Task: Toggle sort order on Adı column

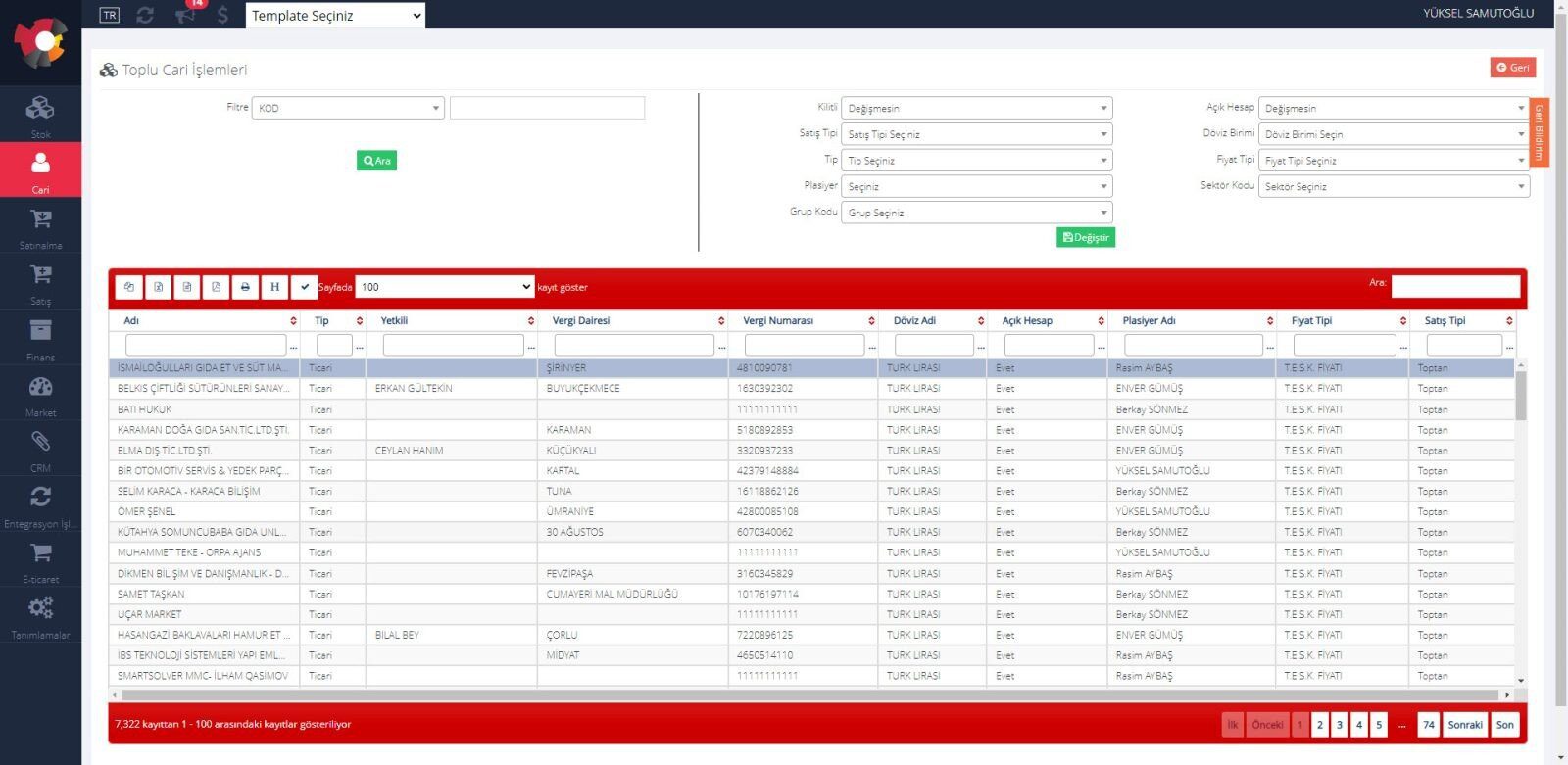Action: [293, 321]
